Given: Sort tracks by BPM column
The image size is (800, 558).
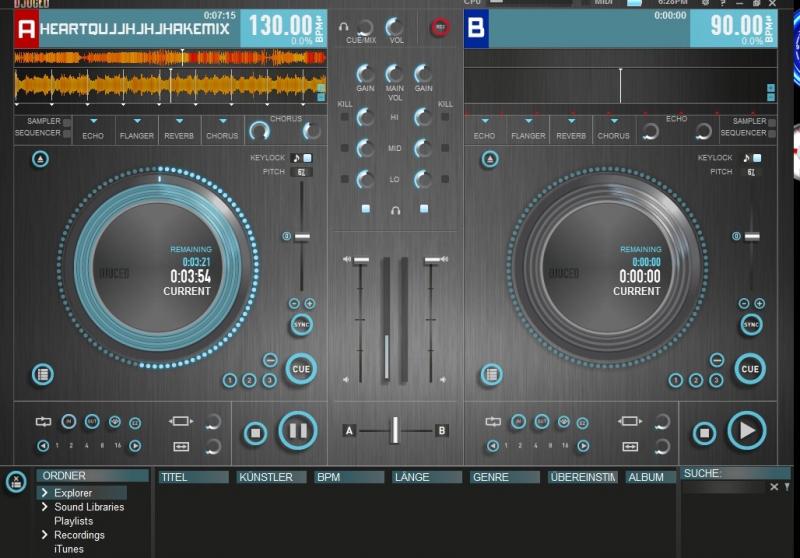Looking at the screenshot, I should click(349, 477).
